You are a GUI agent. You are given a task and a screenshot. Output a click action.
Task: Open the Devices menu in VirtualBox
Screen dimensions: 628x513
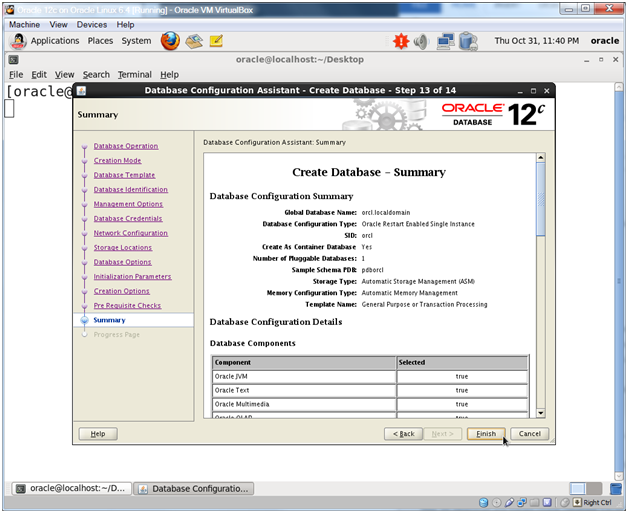tap(92, 24)
